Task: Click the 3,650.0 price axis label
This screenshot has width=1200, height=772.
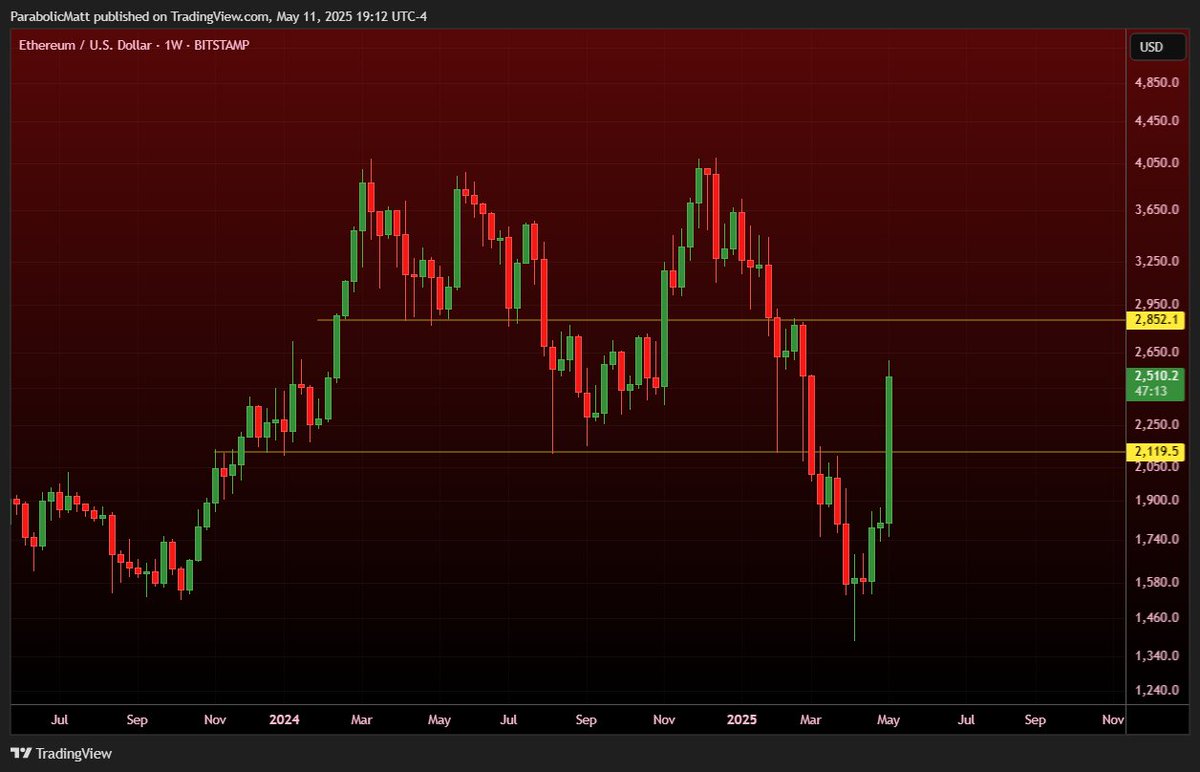Action: click(1155, 210)
